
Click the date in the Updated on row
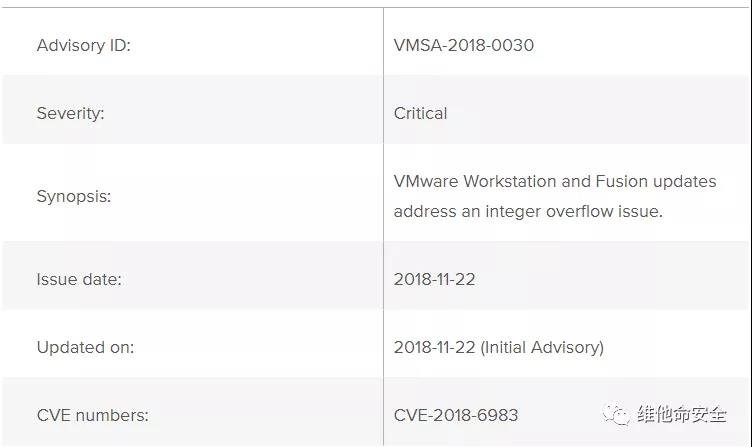click(434, 347)
